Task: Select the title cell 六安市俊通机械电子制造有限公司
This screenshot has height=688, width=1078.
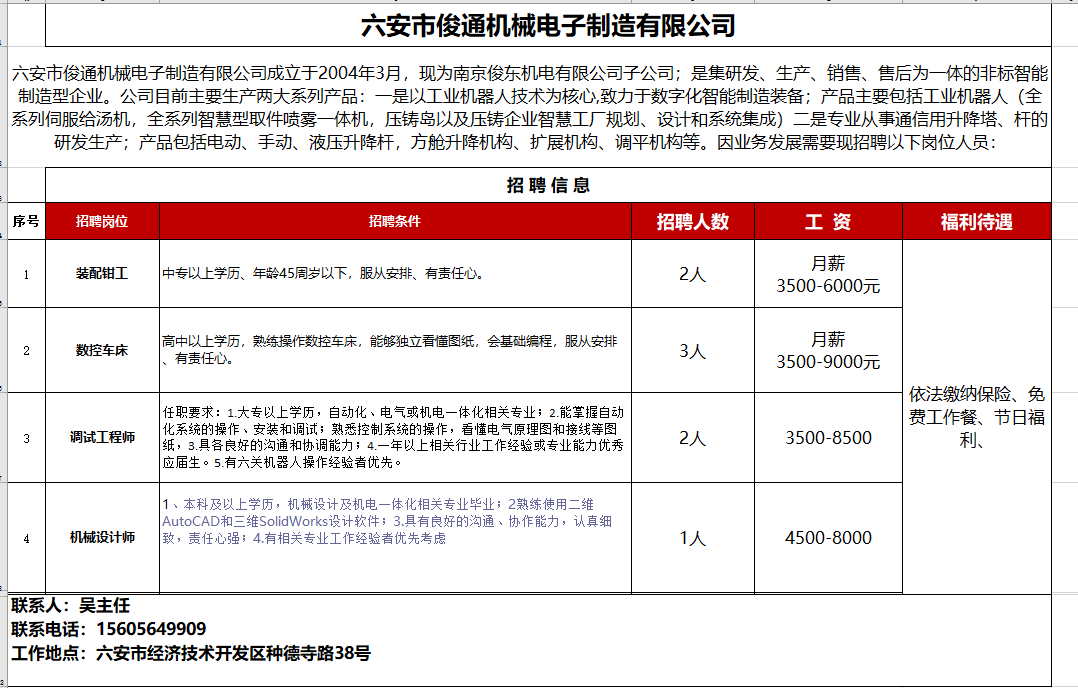Action: (x=548, y=25)
